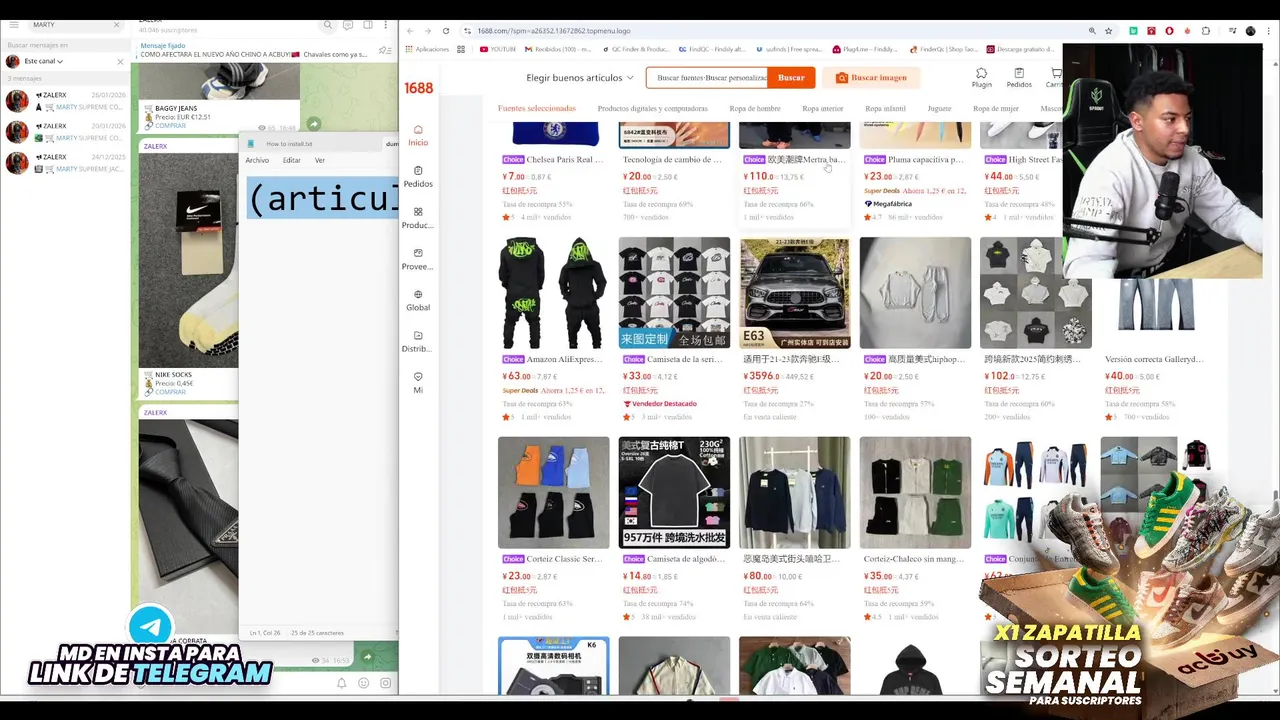This screenshot has height=720, width=1280.
Task: Click the 1688 logo
Action: click(x=418, y=88)
